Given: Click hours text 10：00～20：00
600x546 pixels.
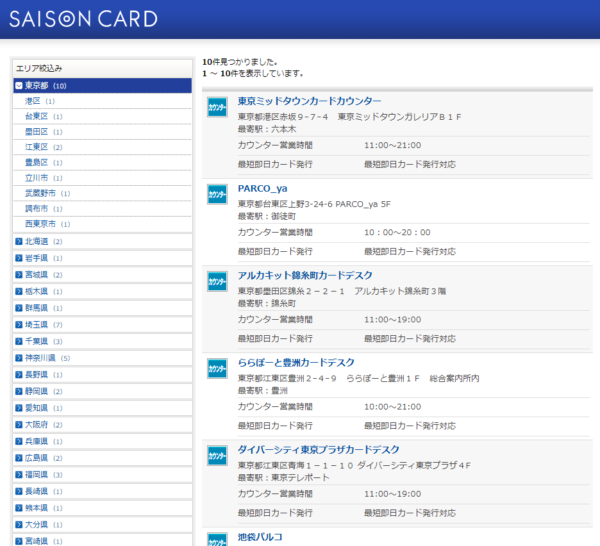Looking at the screenshot, I should (397, 232).
